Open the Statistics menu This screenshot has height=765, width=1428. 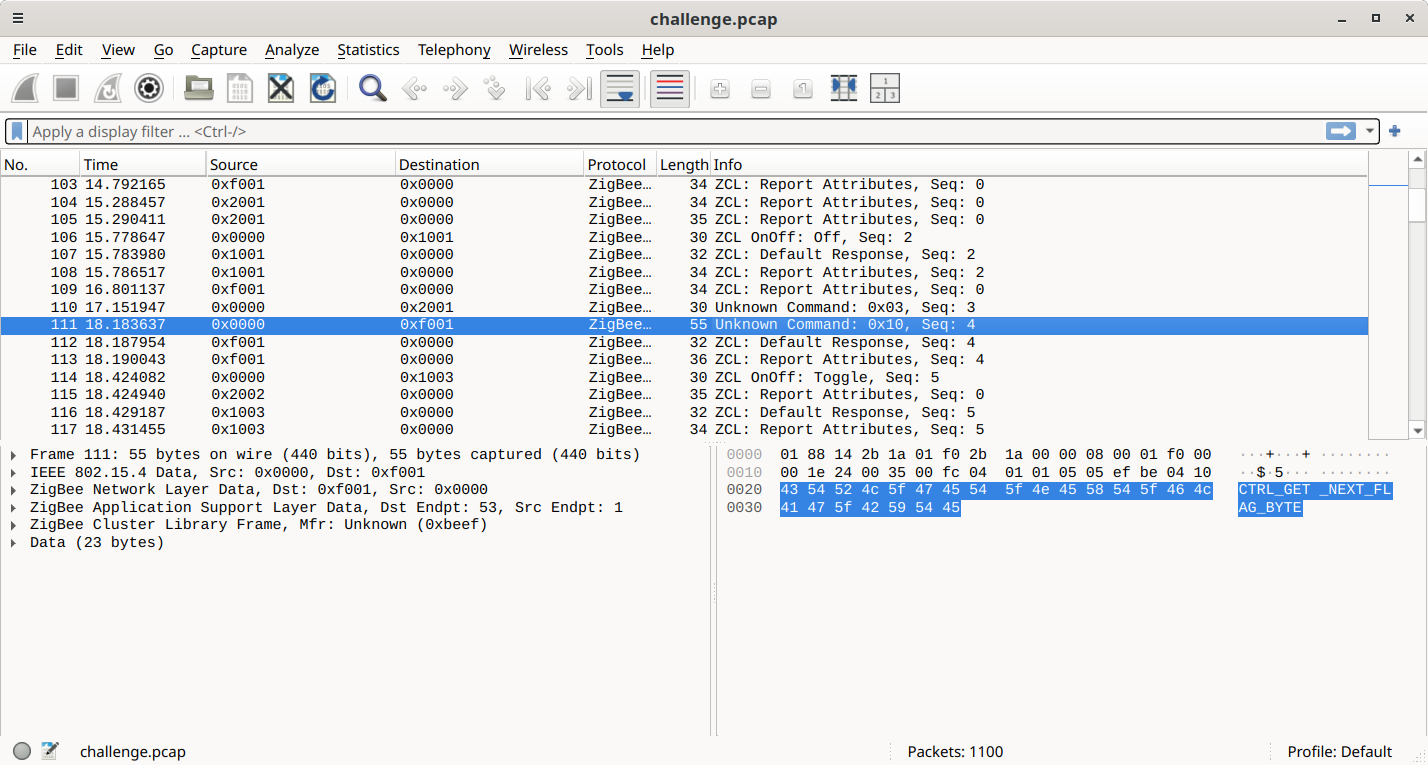(368, 50)
